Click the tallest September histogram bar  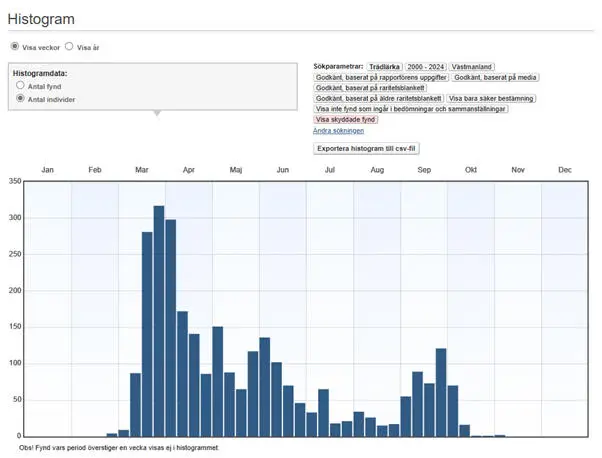click(441, 391)
